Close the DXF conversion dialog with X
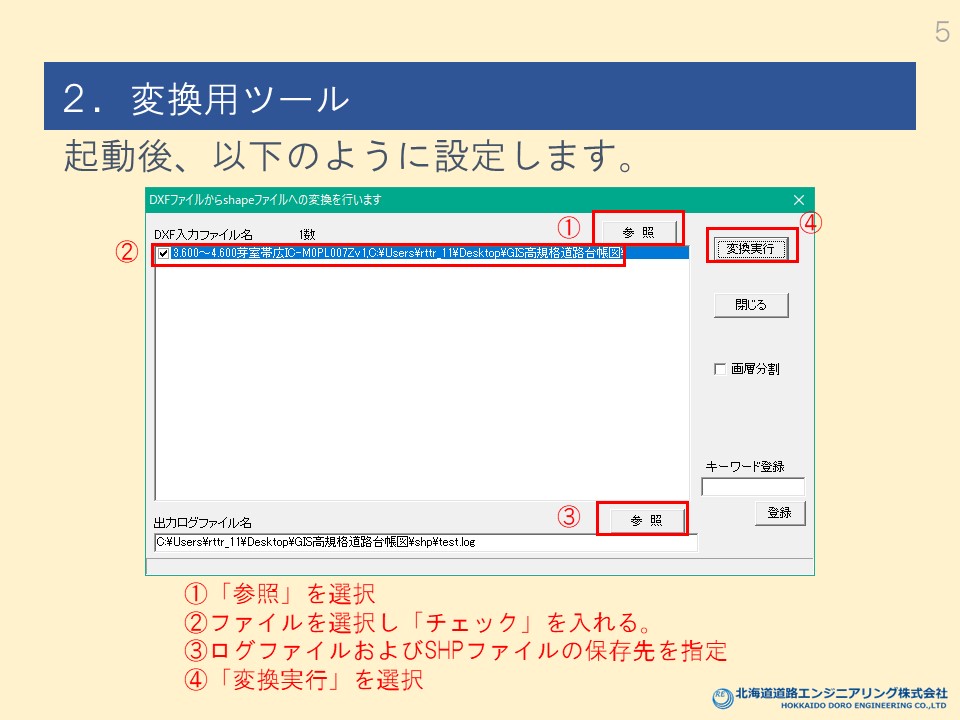 798,200
